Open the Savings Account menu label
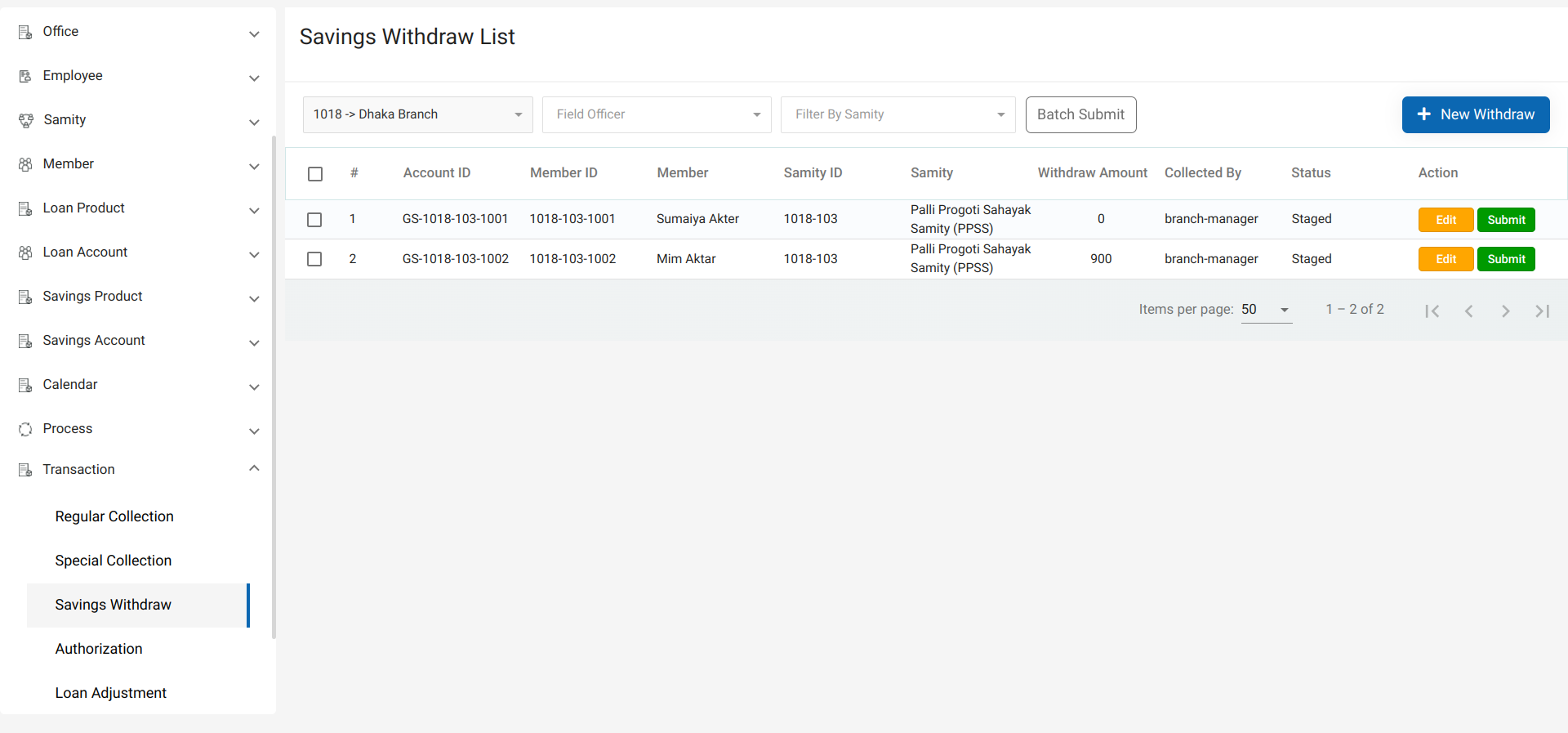 [x=94, y=340]
